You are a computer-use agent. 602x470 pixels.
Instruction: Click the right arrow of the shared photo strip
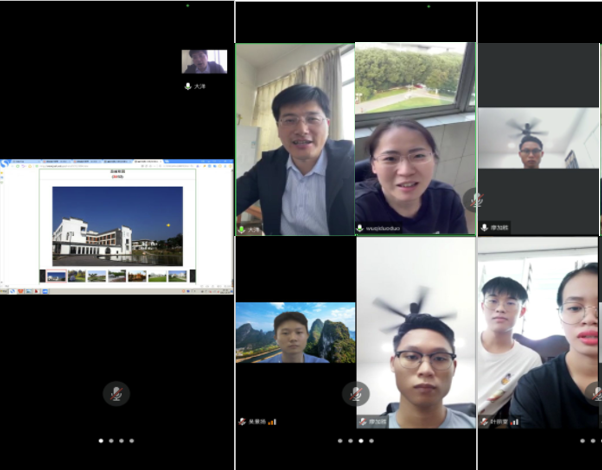pos(192,276)
